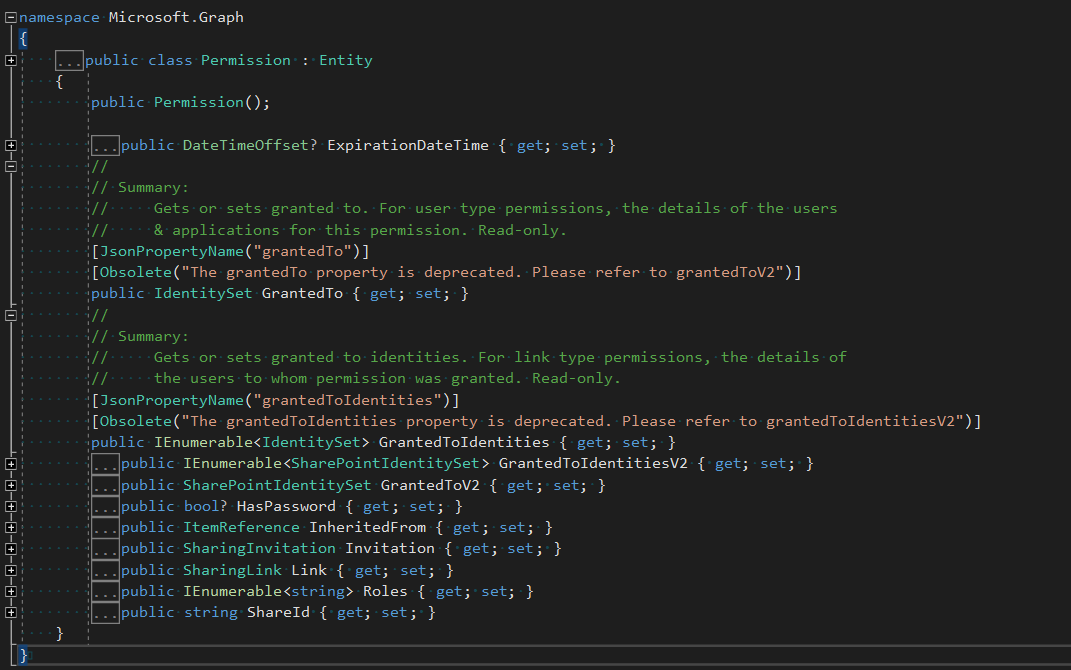
Task: Click Permission in the class declaration line
Action: pos(246,60)
